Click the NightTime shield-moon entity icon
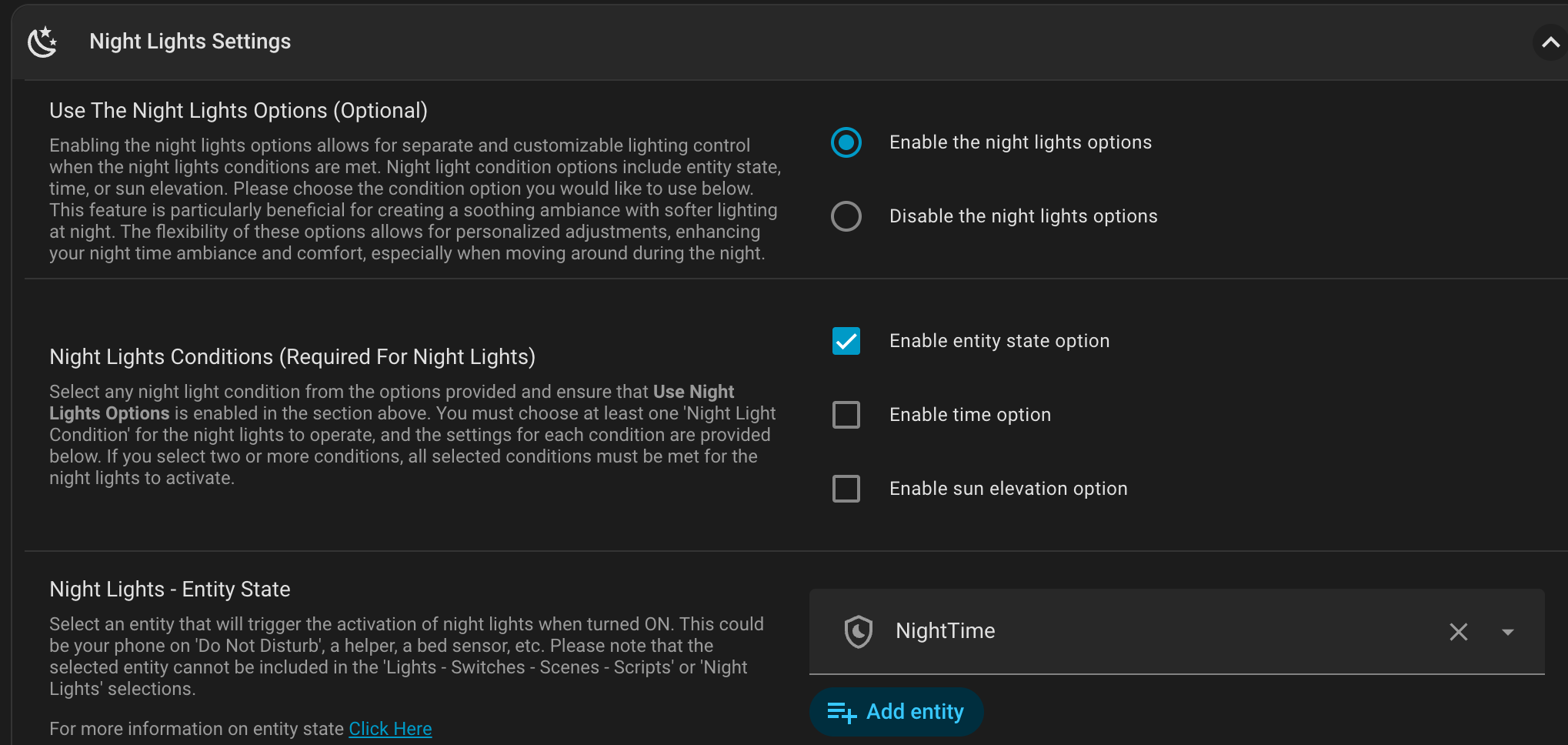The image size is (1568, 745). [x=858, y=632]
